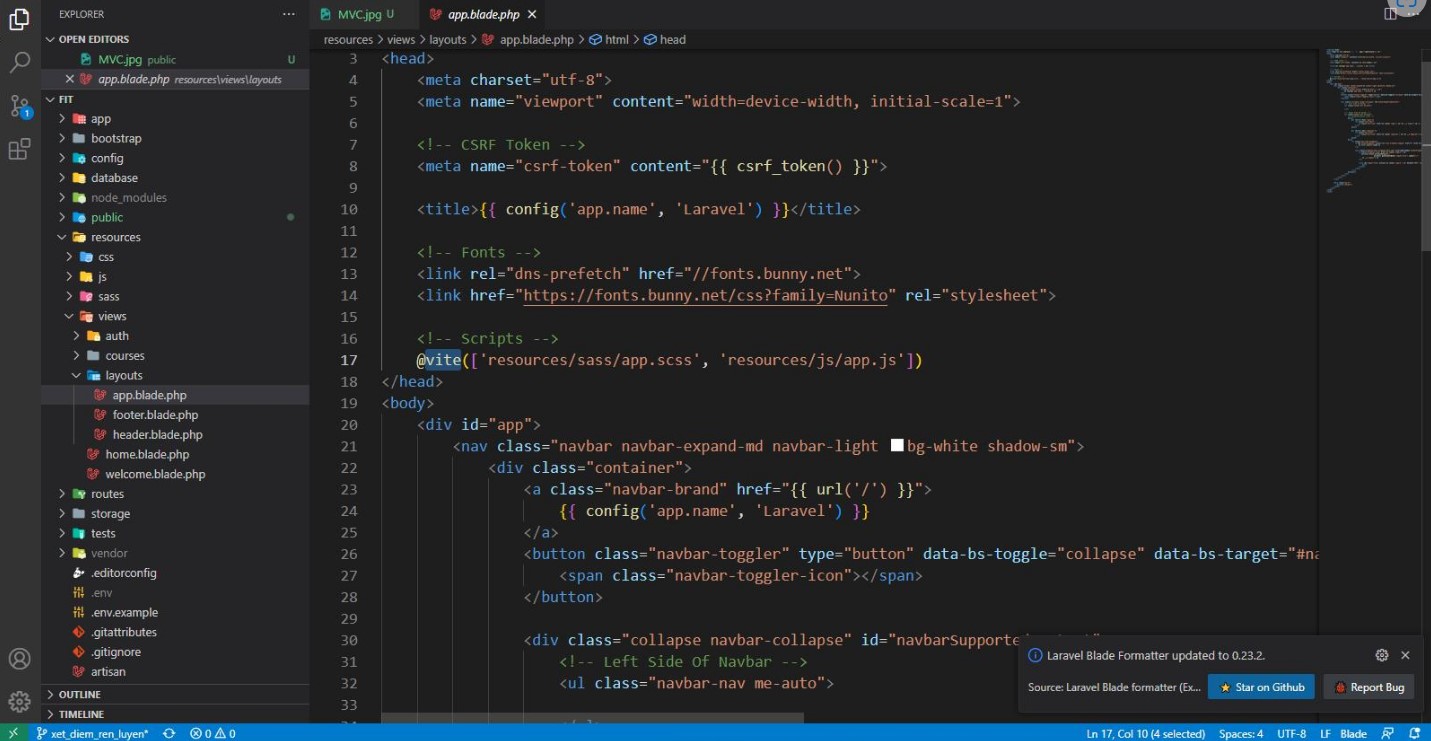Screen dimensions: 1431x741
Task: Expand the TIMELINE section
Action: pyautogui.click(x=81, y=714)
